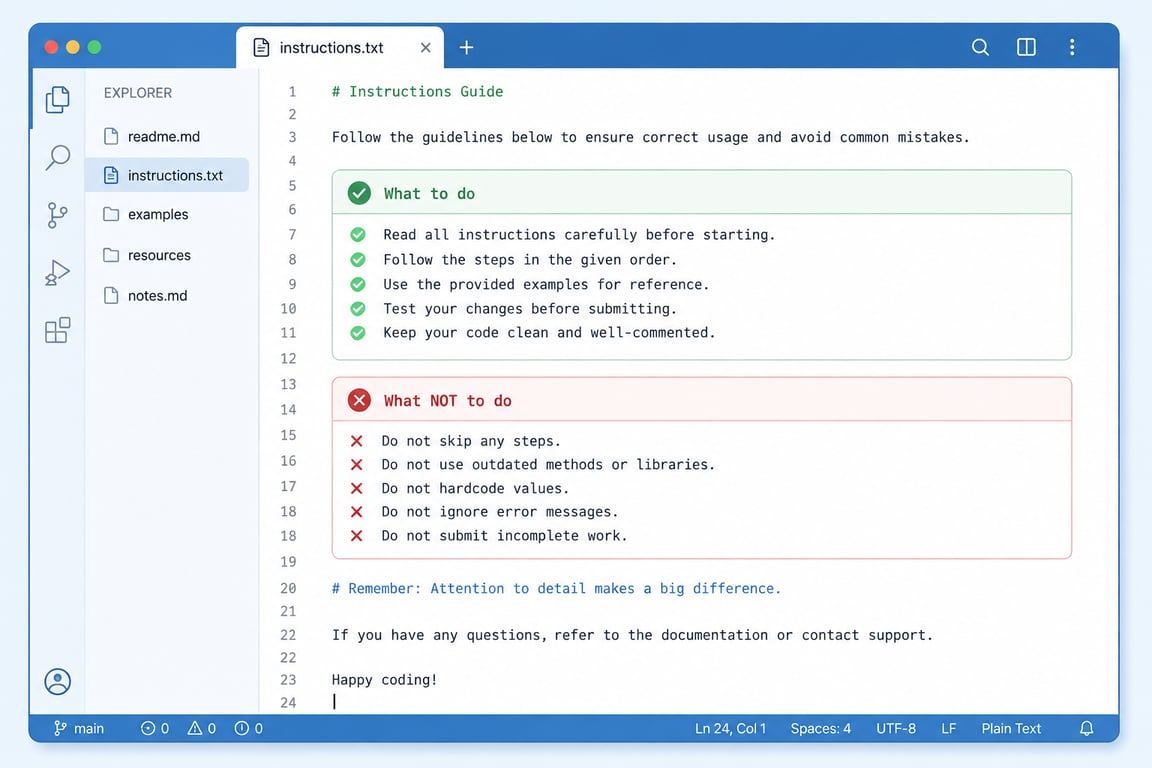Click the 'Do not hardcode values' line

point(475,489)
